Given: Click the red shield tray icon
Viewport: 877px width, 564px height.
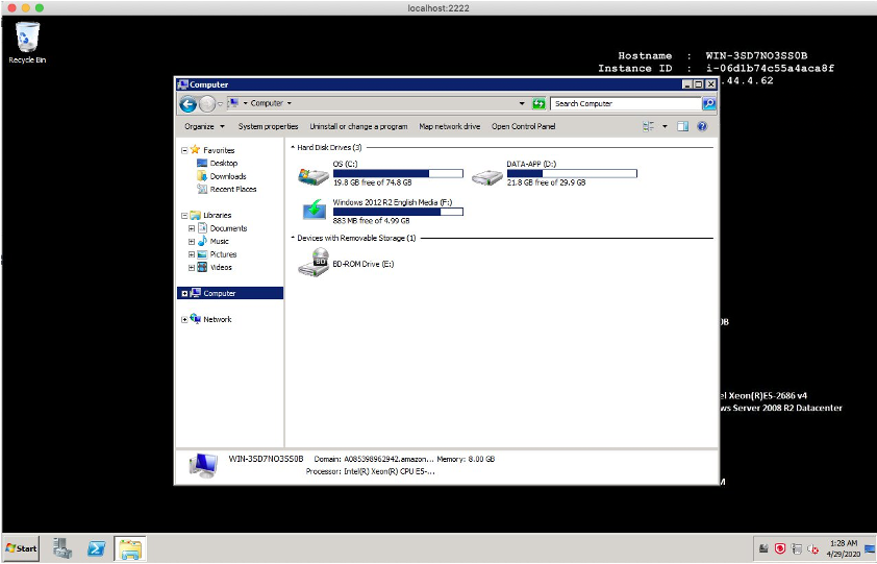Looking at the screenshot, I should coord(780,549).
